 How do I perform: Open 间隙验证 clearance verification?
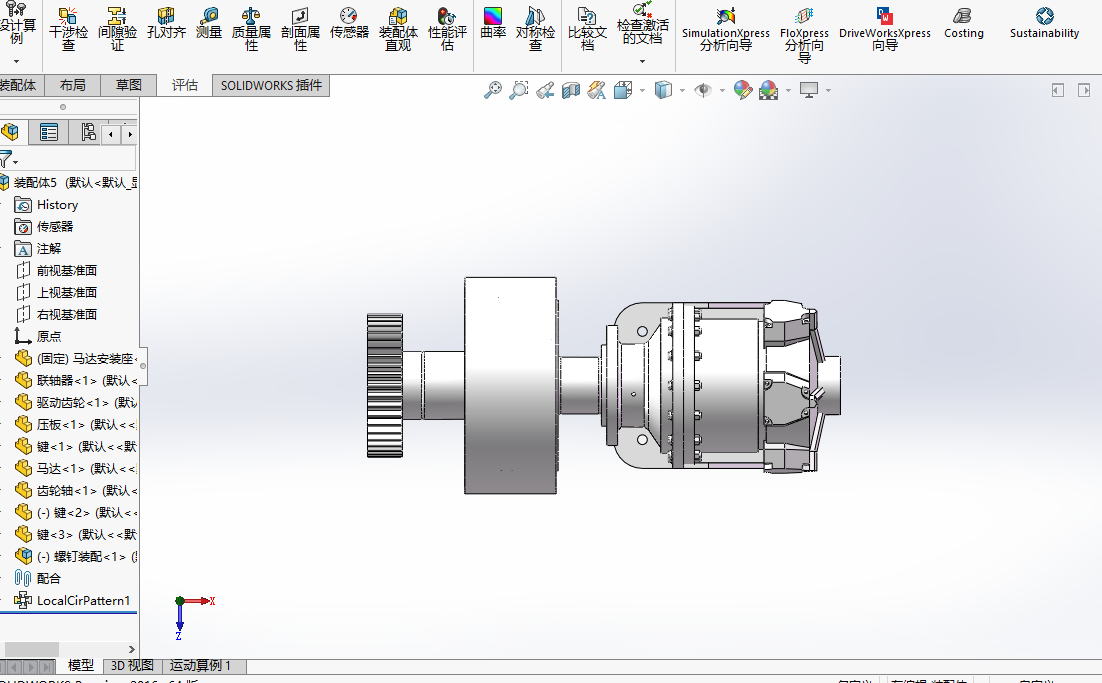coord(117,29)
